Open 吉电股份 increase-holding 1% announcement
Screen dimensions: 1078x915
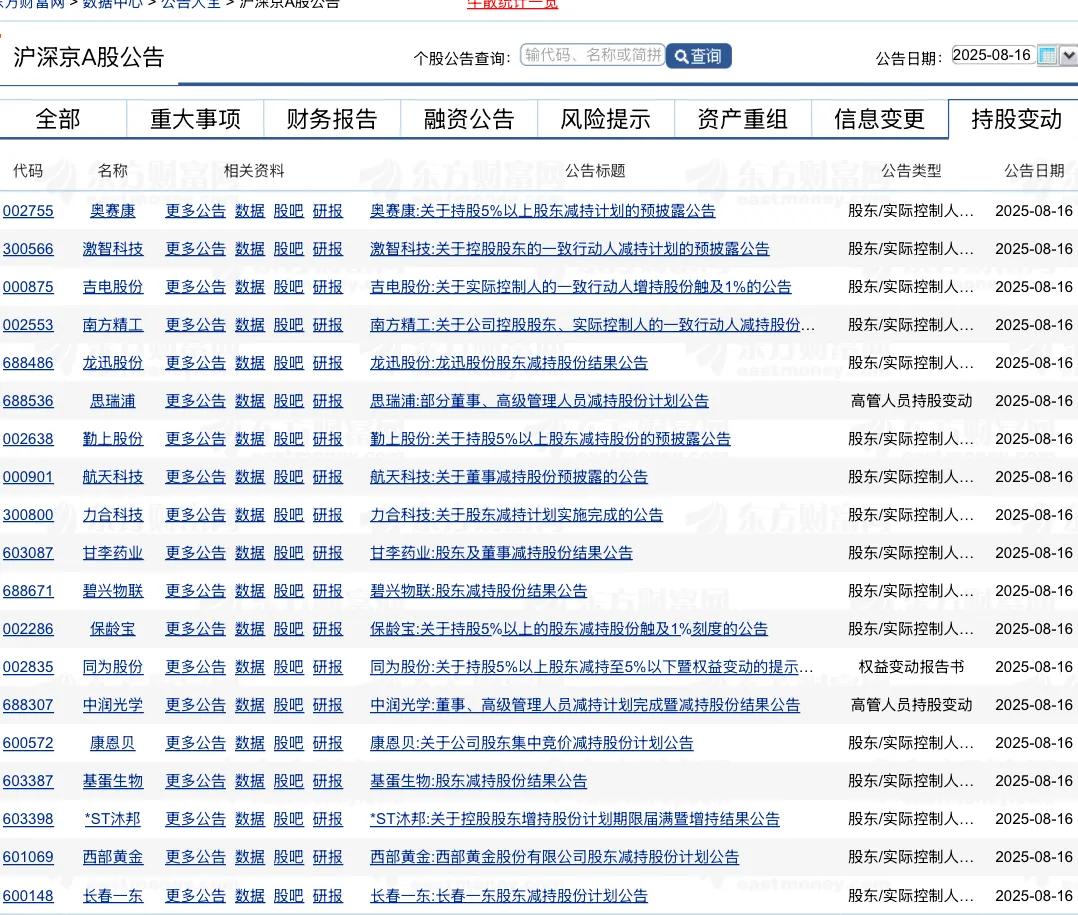580,287
